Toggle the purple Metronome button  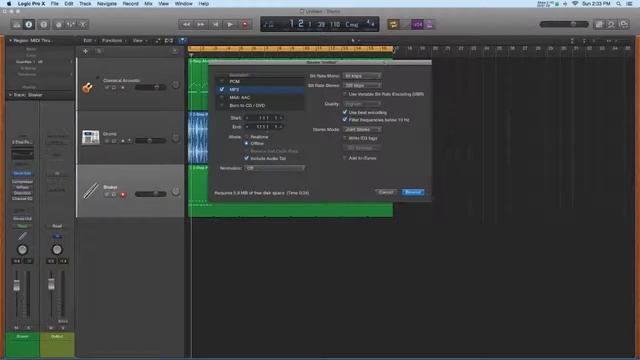point(429,24)
